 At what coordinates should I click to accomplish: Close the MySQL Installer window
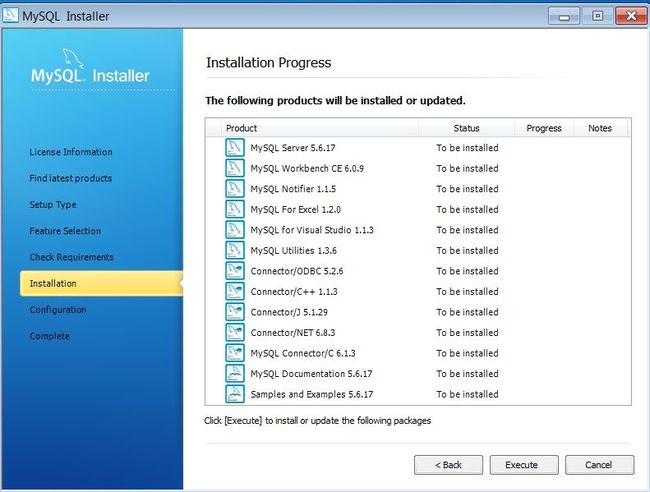(x=631, y=16)
